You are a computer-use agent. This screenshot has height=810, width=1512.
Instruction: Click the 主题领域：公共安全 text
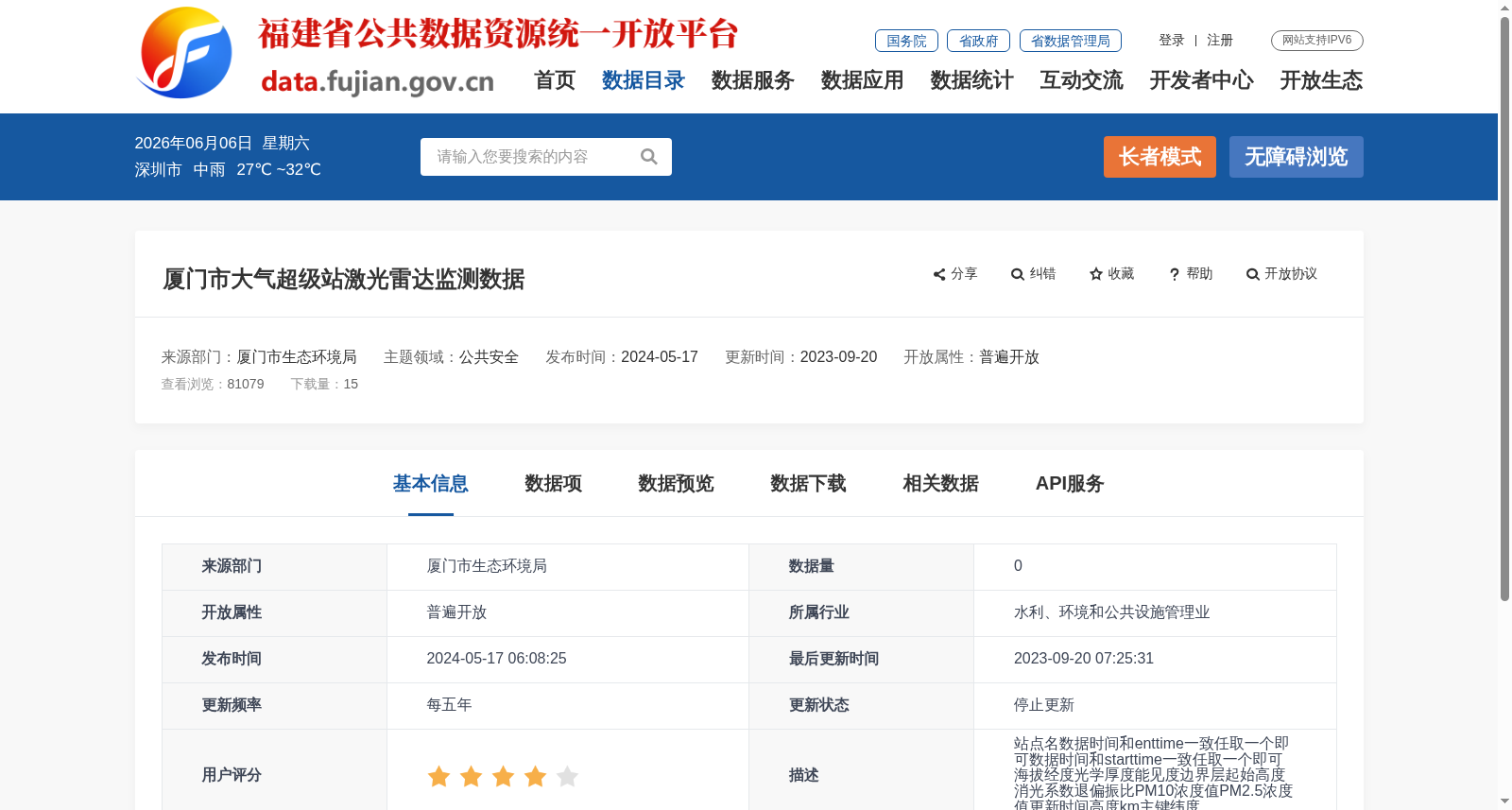coord(451,357)
